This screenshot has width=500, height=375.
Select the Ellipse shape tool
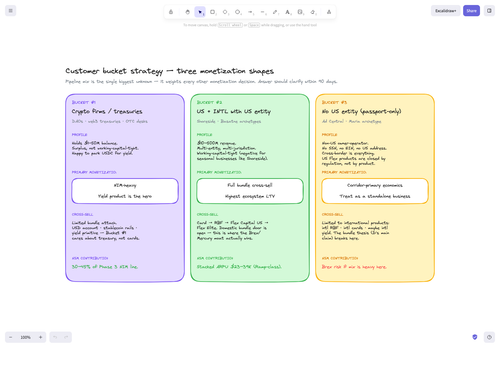pyautogui.click(x=238, y=12)
